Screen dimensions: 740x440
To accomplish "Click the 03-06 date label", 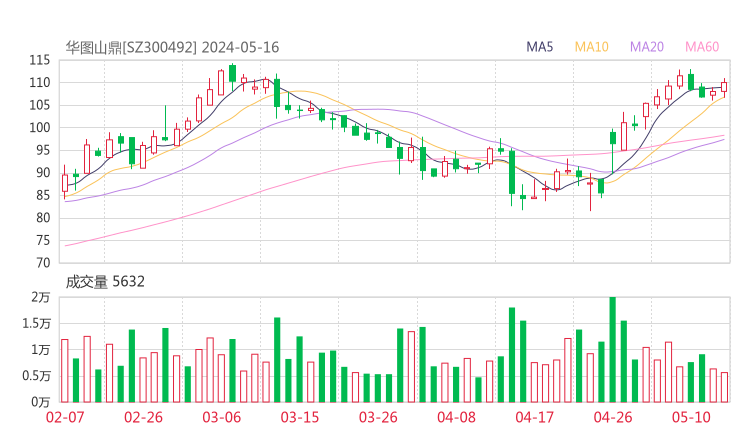I will coord(221,417).
